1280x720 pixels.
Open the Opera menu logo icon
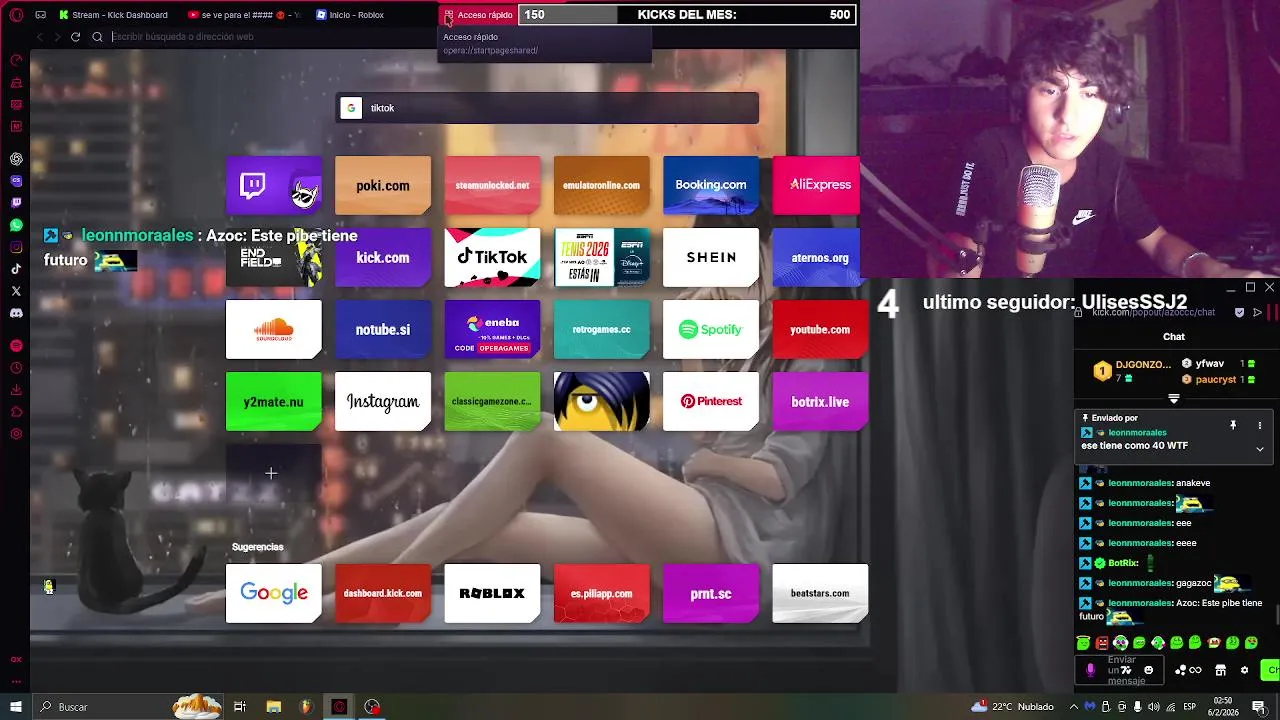pyautogui.click(x=16, y=15)
